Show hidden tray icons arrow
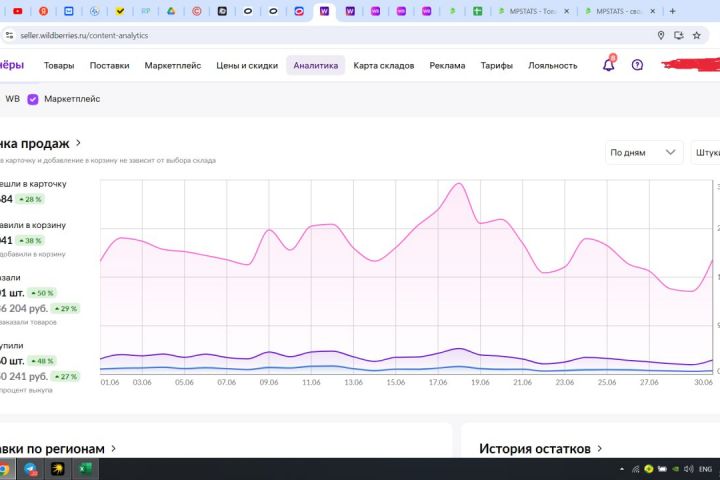The width and height of the screenshot is (720, 480). tap(622, 469)
